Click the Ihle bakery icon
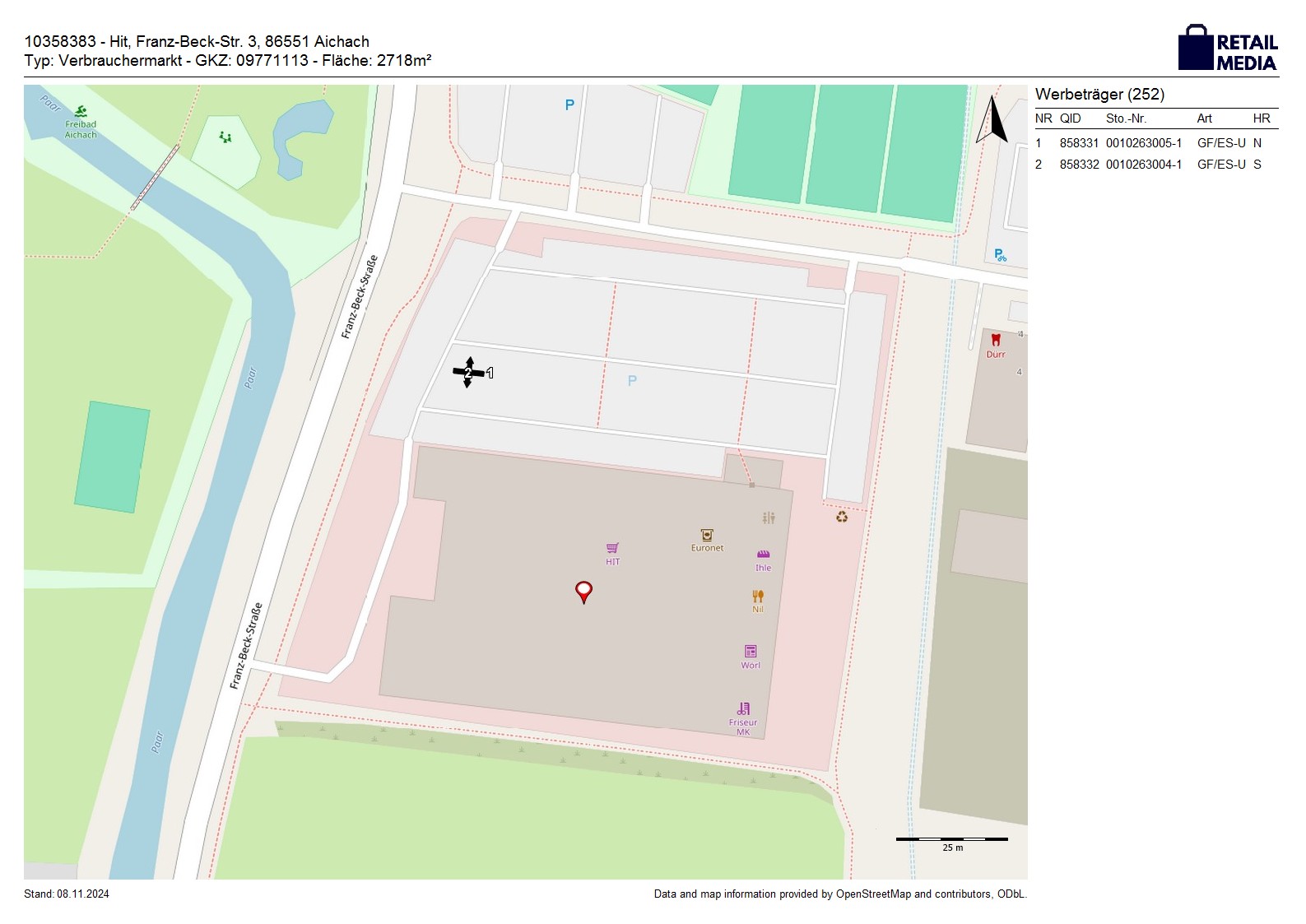 763,555
